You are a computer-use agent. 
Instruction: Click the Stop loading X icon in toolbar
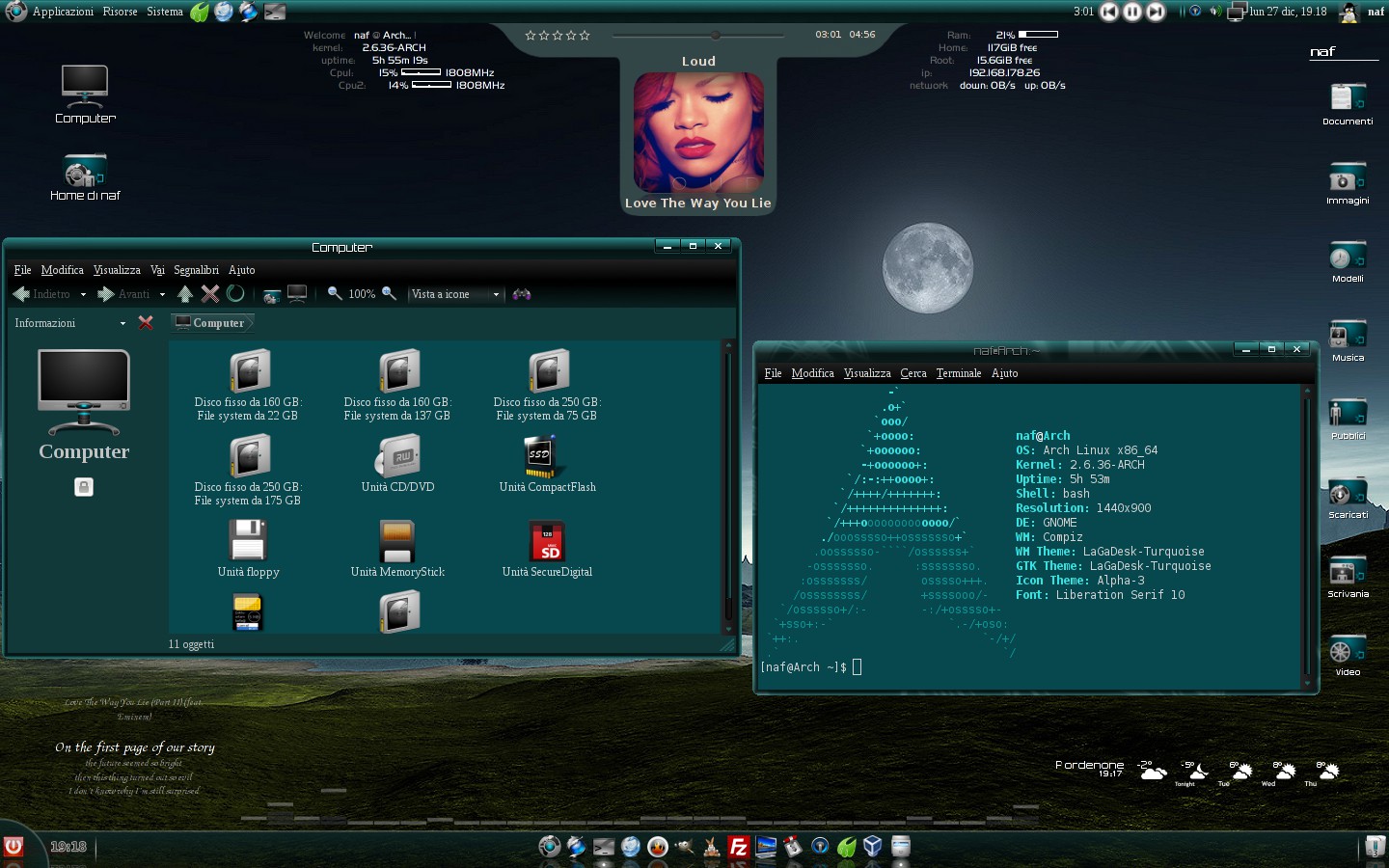click(210, 294)
